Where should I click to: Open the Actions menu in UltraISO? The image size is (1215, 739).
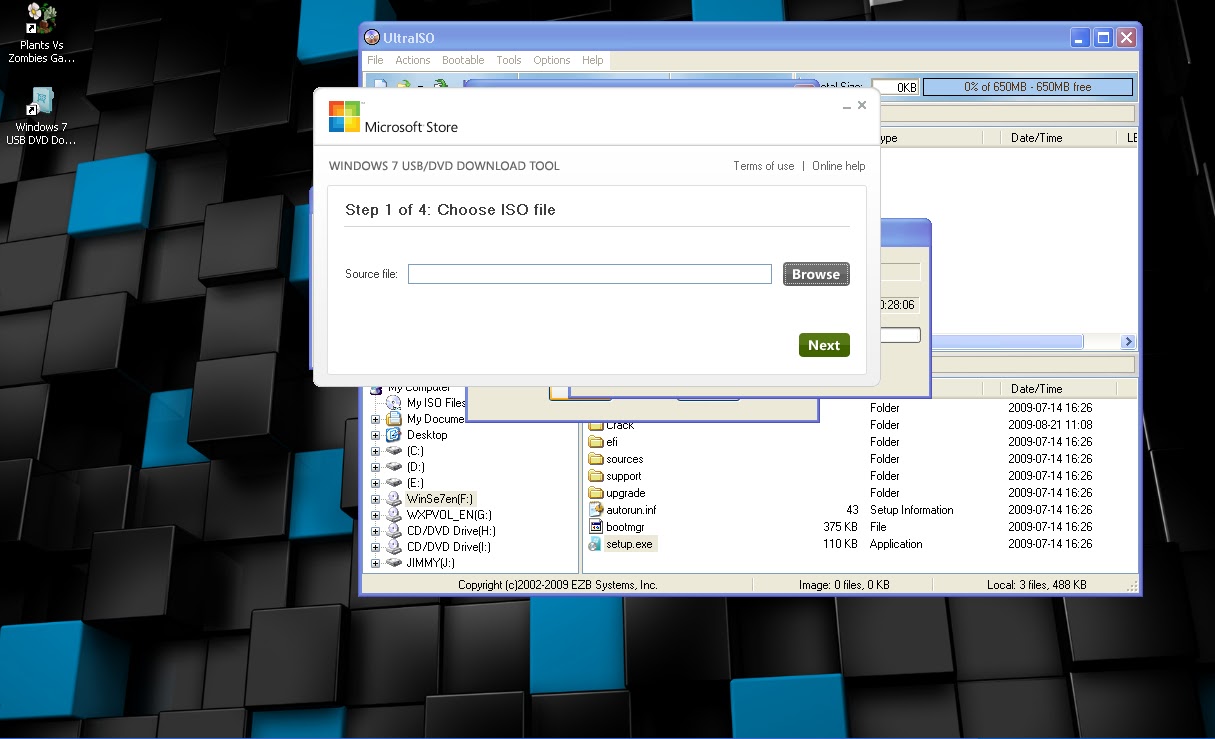[x=413, y=60]
